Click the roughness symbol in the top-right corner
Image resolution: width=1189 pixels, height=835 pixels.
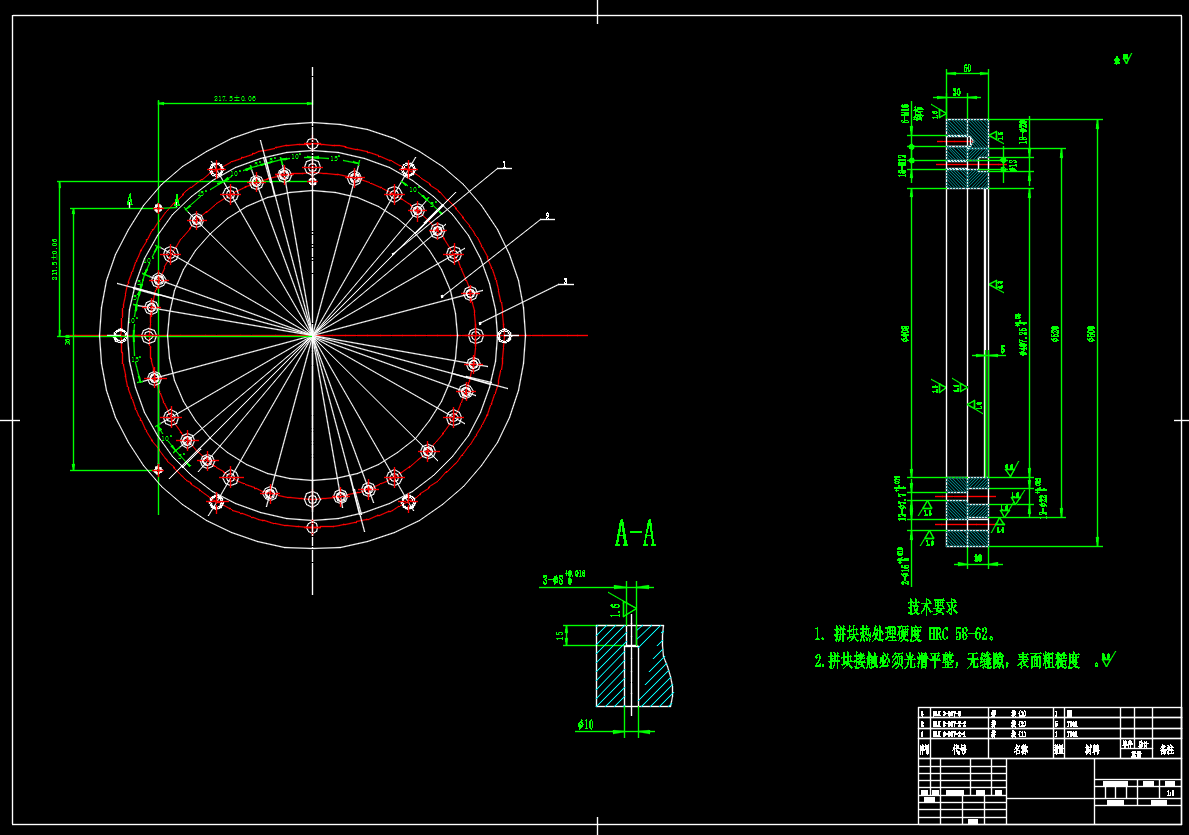pos(1123,59)
